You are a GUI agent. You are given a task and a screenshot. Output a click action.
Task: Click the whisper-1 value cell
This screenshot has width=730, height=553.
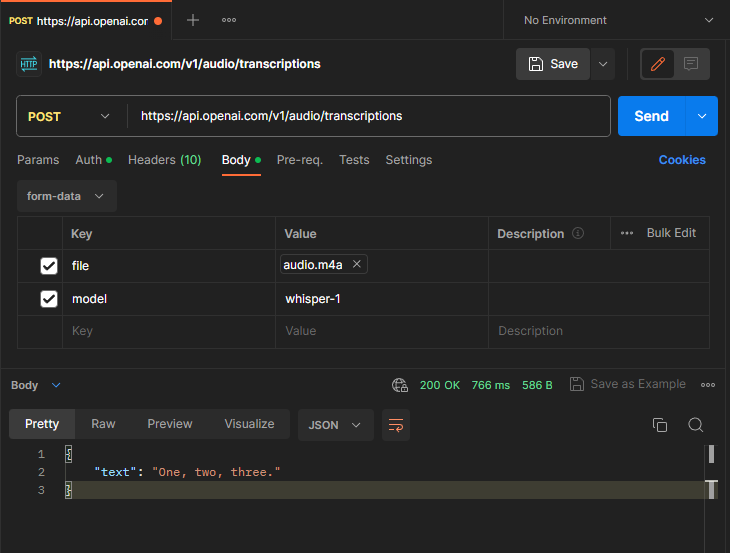tap(382, 299)
